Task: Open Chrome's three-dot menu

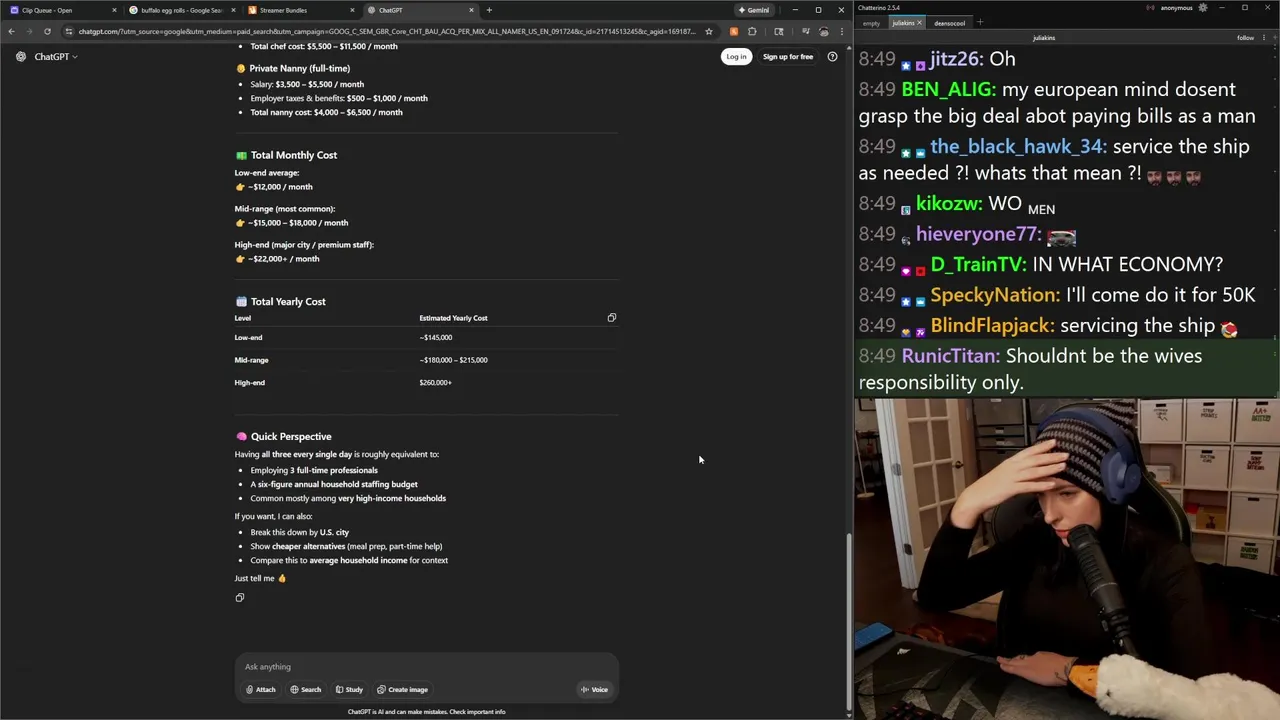Action: click(x=841, y=31)
